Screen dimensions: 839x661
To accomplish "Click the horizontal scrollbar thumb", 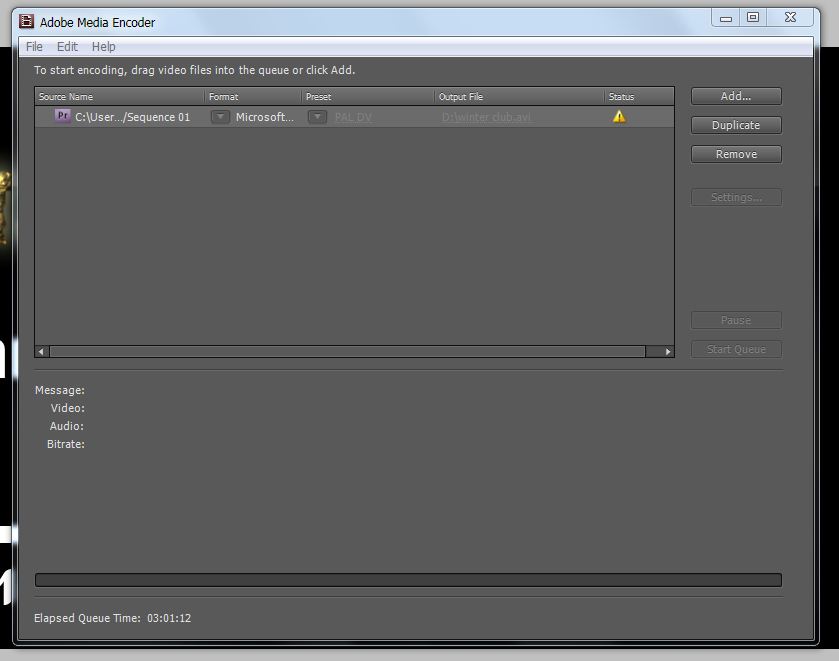I will (347, 352).
